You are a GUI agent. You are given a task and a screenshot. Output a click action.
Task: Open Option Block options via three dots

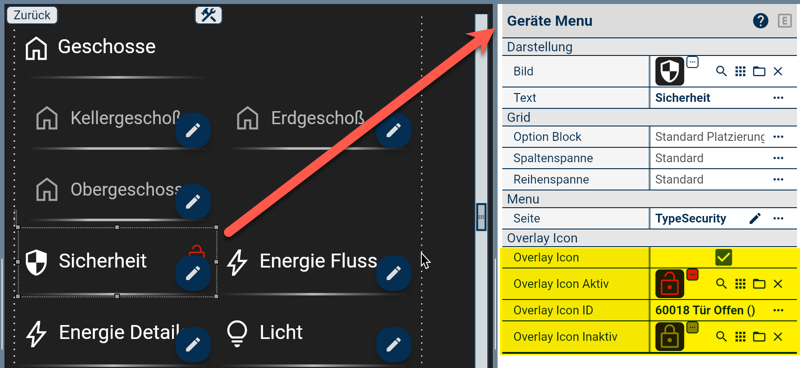(x=778, y=137)
